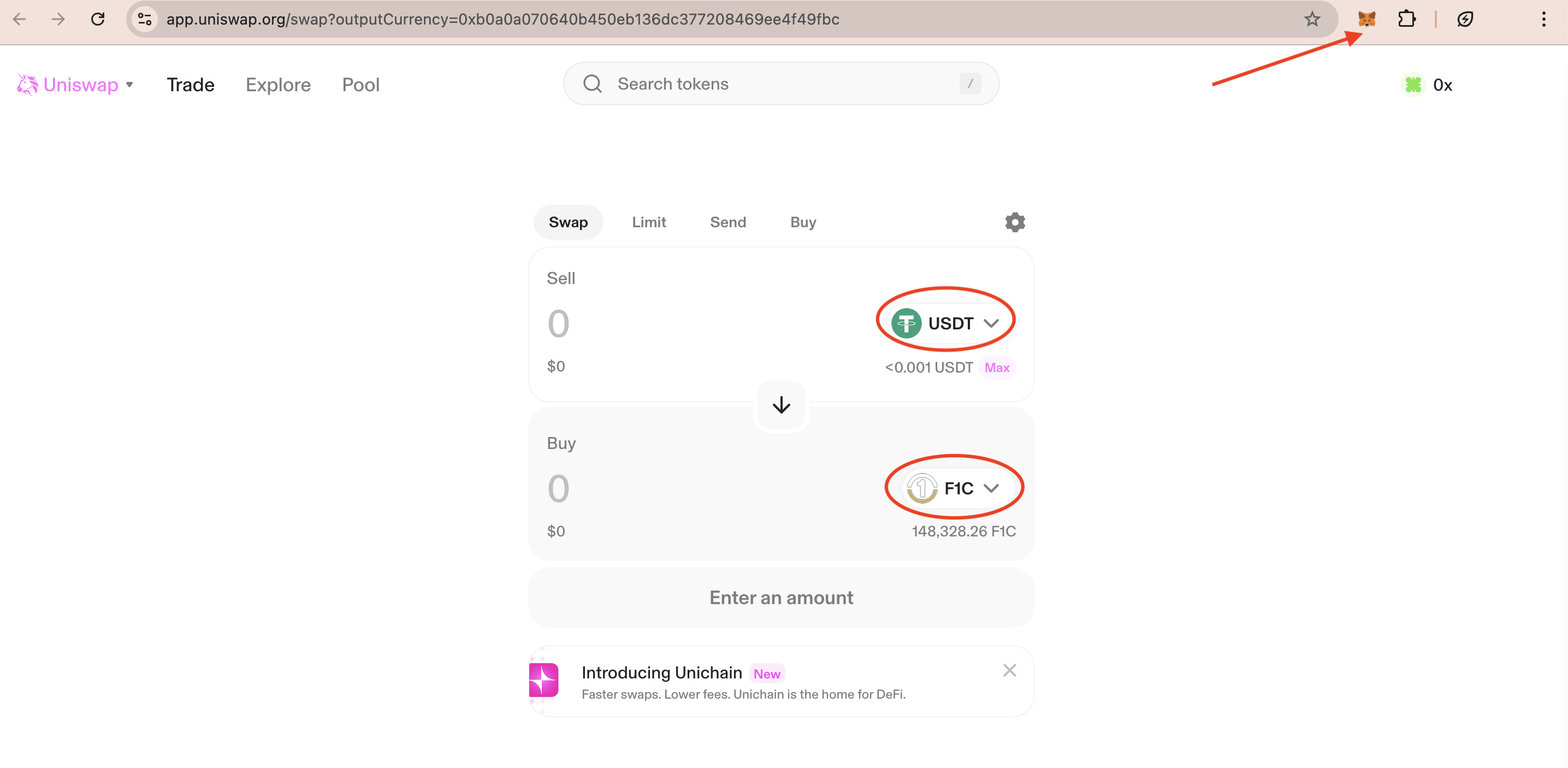Click the green wallet avatar icon
Image resolution: width=1568 pixels, height=768 pixels.
coord(1413,85)
